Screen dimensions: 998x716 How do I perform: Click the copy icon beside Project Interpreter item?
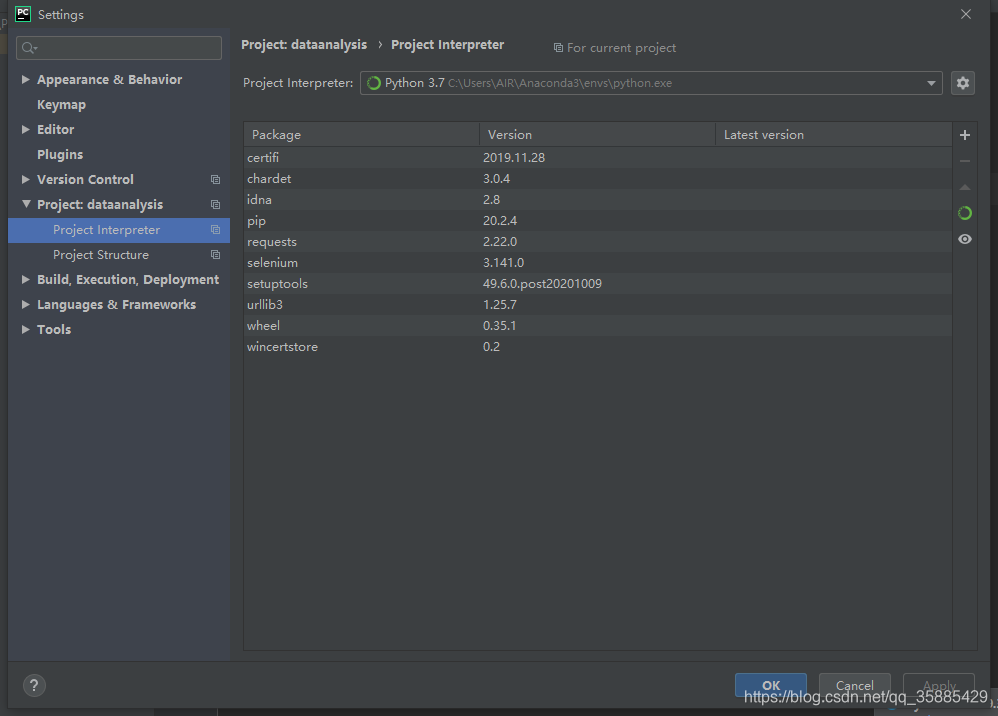(x=216, y=230)
